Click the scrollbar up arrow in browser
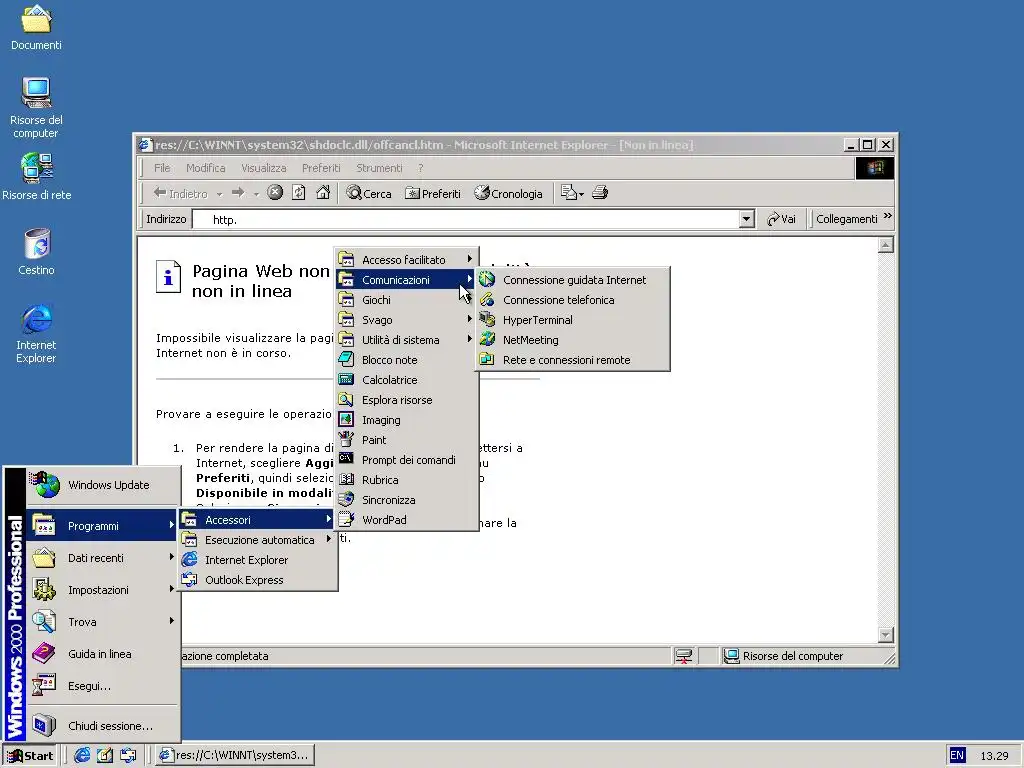The width and height of the screenshot is (1024, 768). tap(886, 245)
